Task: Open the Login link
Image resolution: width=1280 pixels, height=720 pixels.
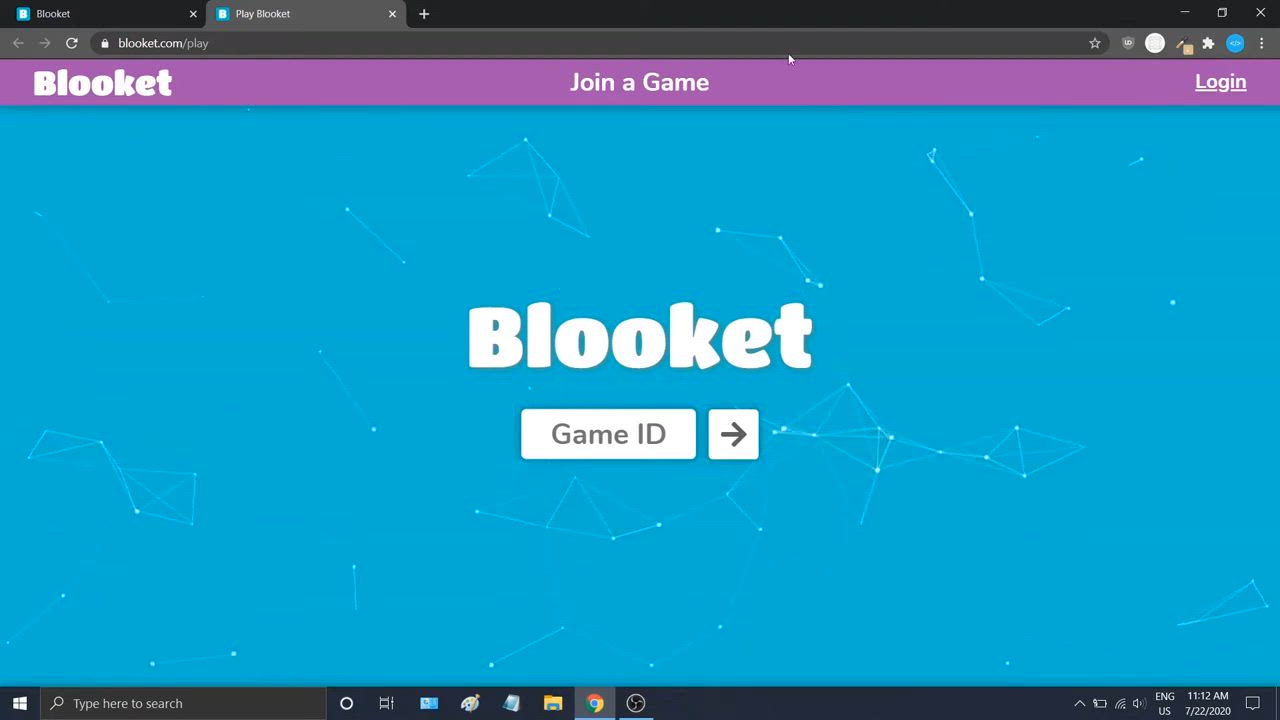Action: click(1220, 82)
